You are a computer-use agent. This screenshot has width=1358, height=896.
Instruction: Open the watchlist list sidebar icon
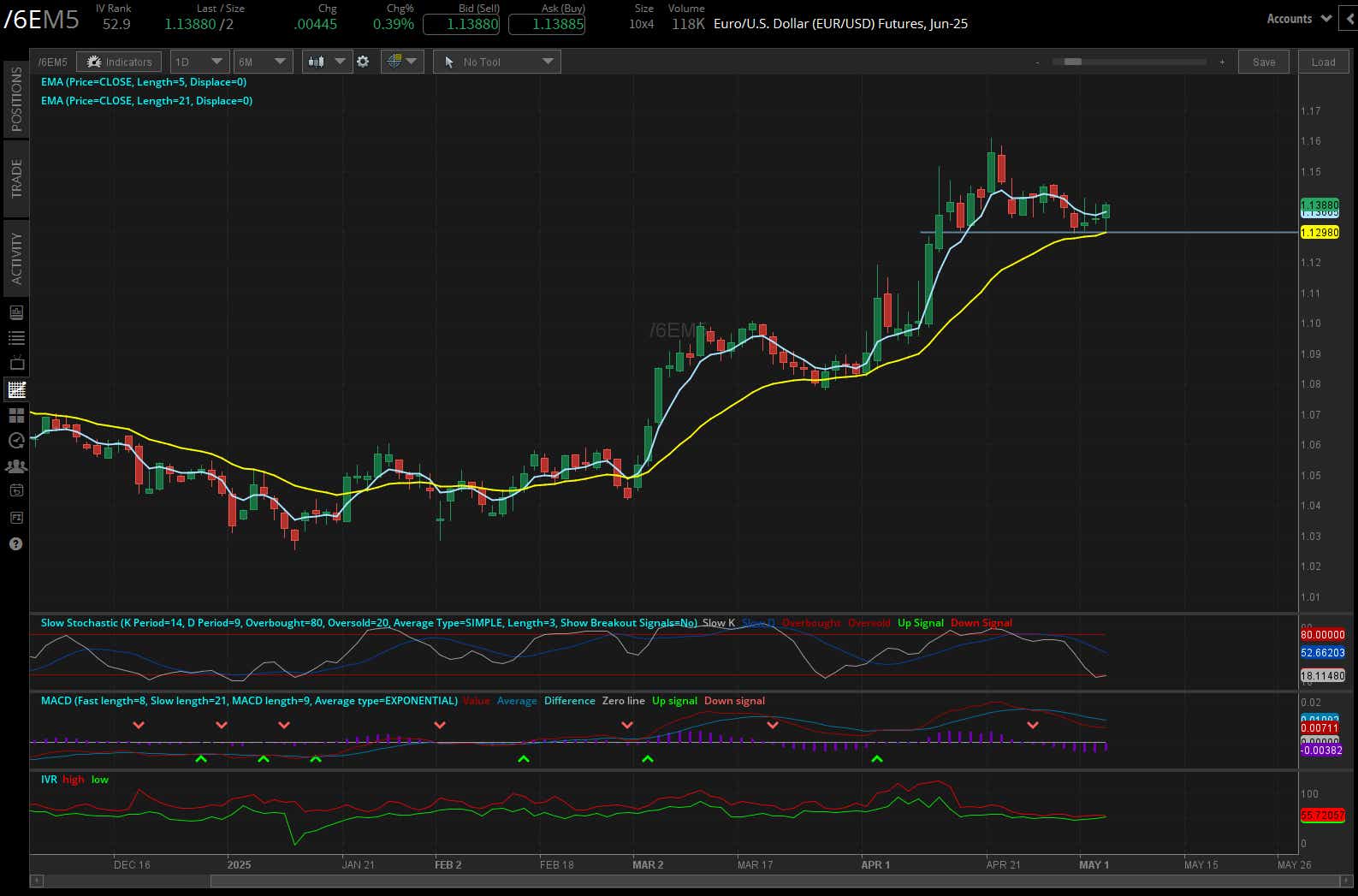tap(16, 338)
